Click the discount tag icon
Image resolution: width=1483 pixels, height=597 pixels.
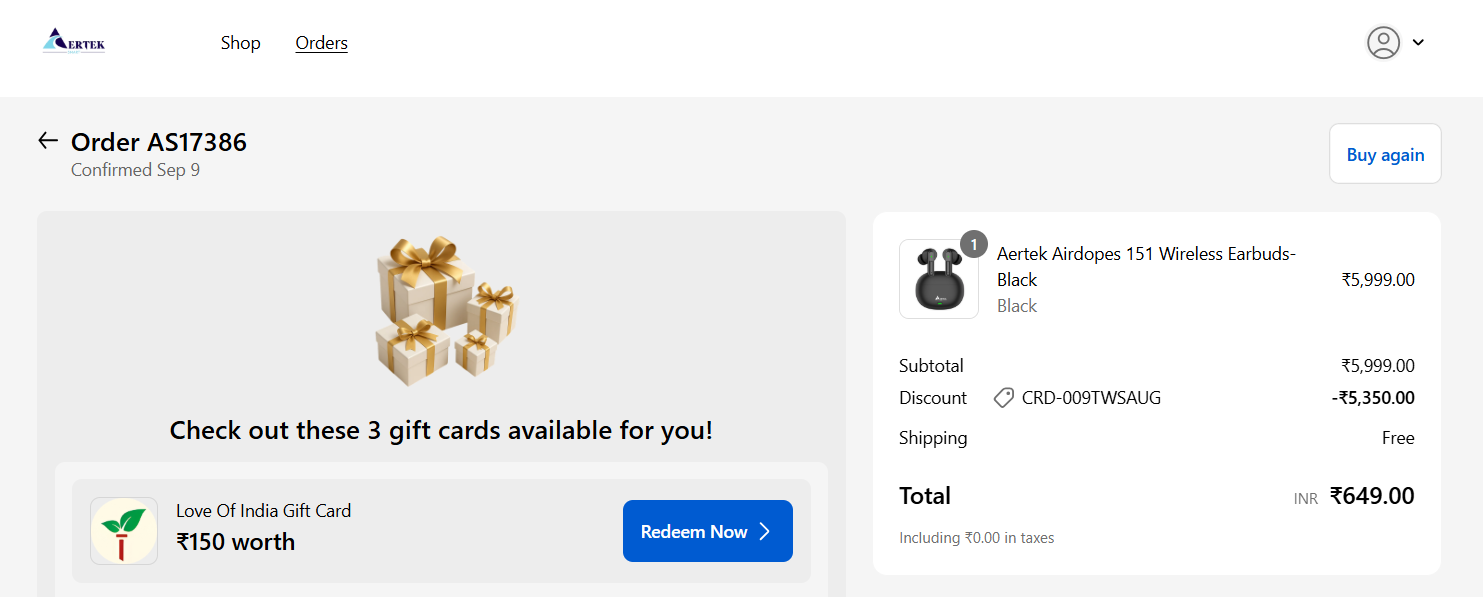tap(1003, 398)
